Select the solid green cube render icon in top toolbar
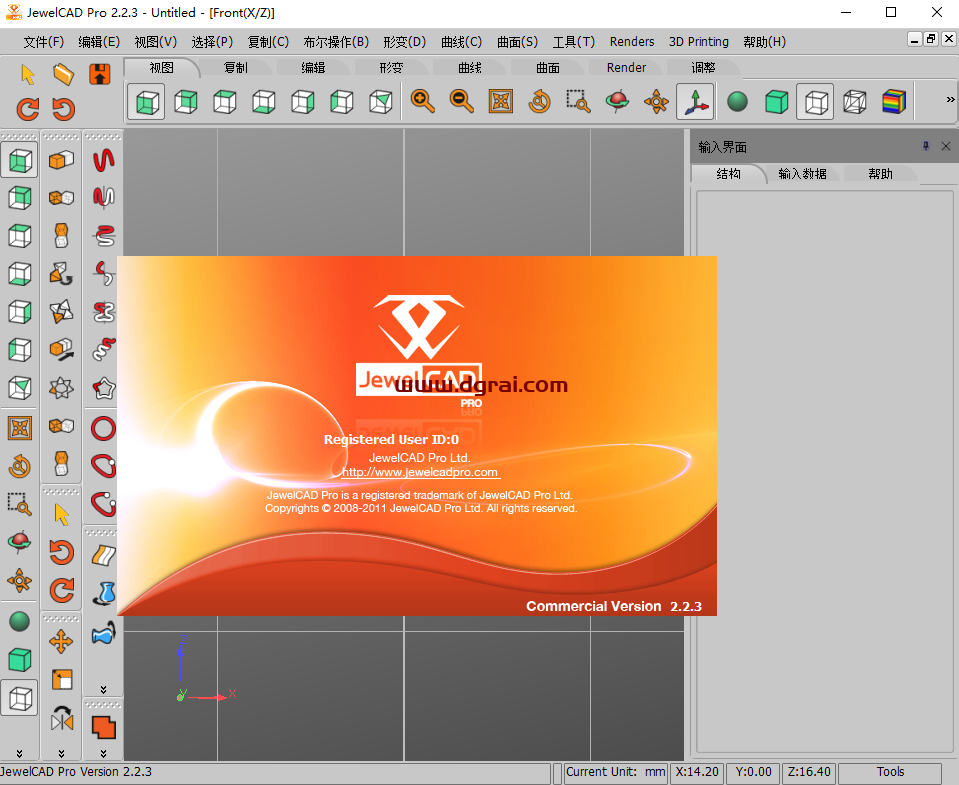The height and width of the screenshot is (785, 959). point(777,101)
